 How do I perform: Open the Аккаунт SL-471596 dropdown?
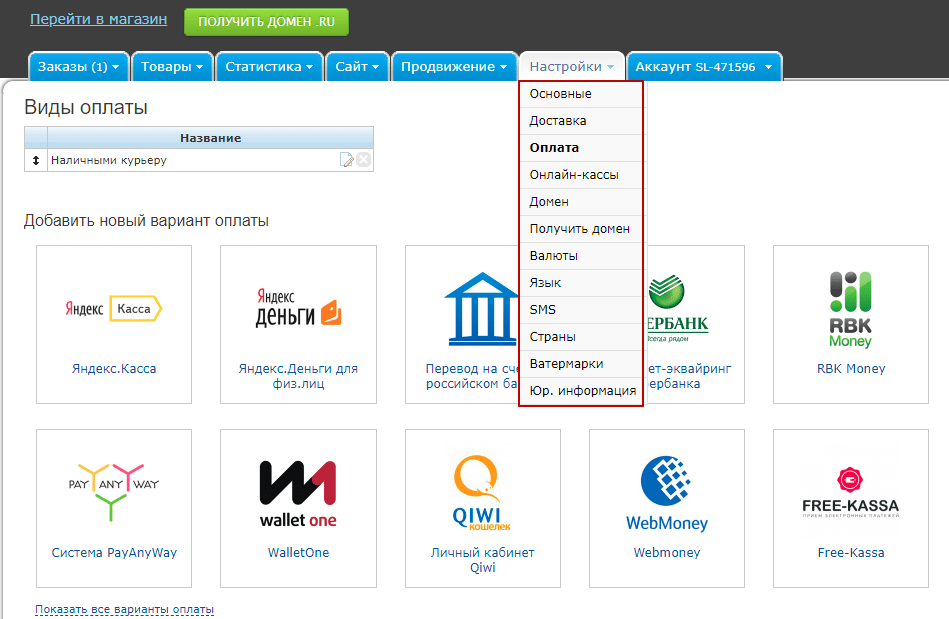coord(704,67)
